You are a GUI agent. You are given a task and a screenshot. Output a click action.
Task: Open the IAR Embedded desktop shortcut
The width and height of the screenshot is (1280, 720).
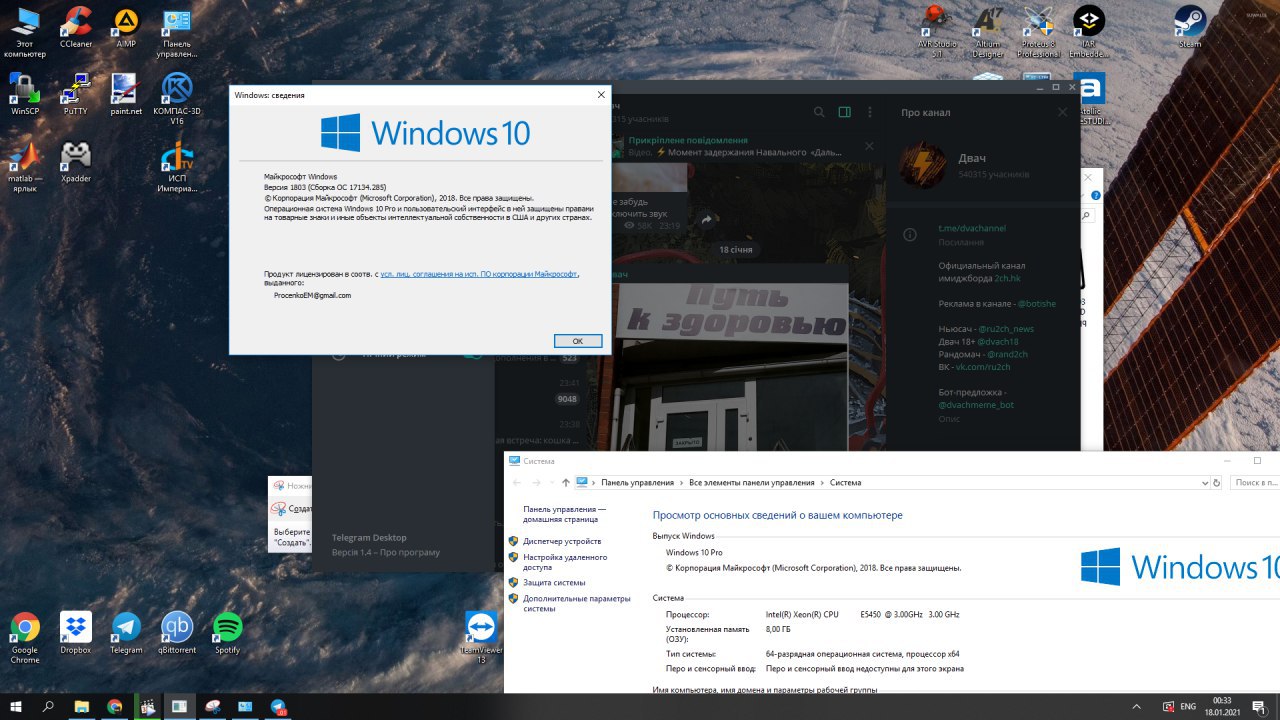(x=1089, y=32)
